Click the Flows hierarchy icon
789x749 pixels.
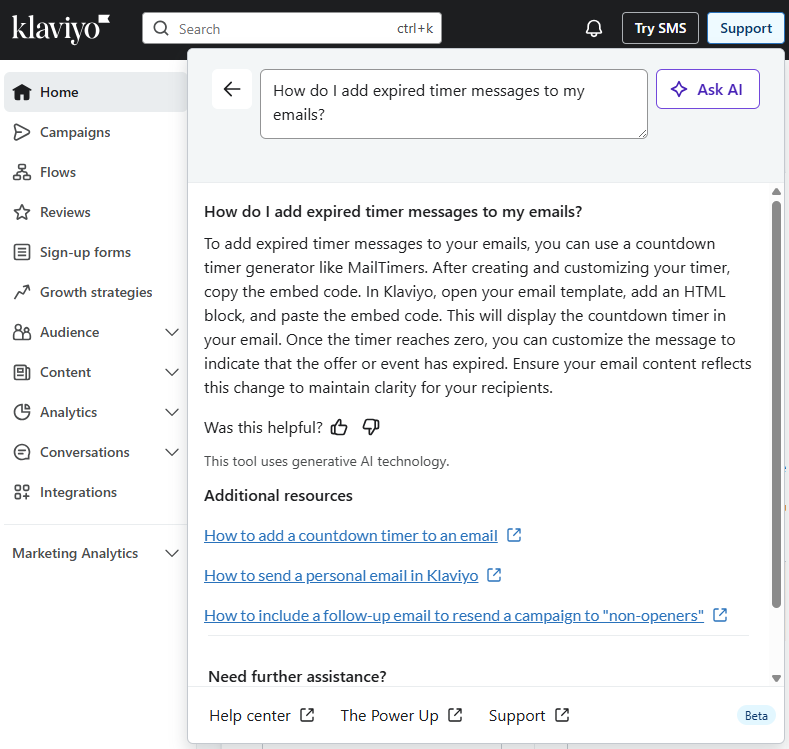pyautogui.click(x=22, y=172)
